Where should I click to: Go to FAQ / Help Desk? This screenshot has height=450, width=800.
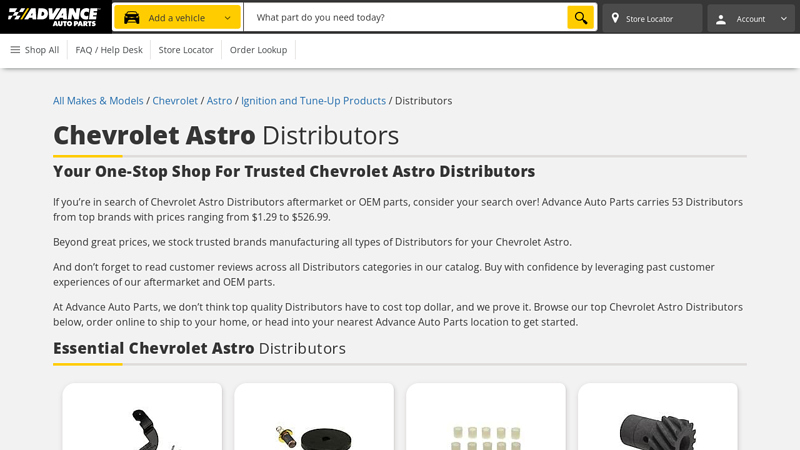pos(109,50)
